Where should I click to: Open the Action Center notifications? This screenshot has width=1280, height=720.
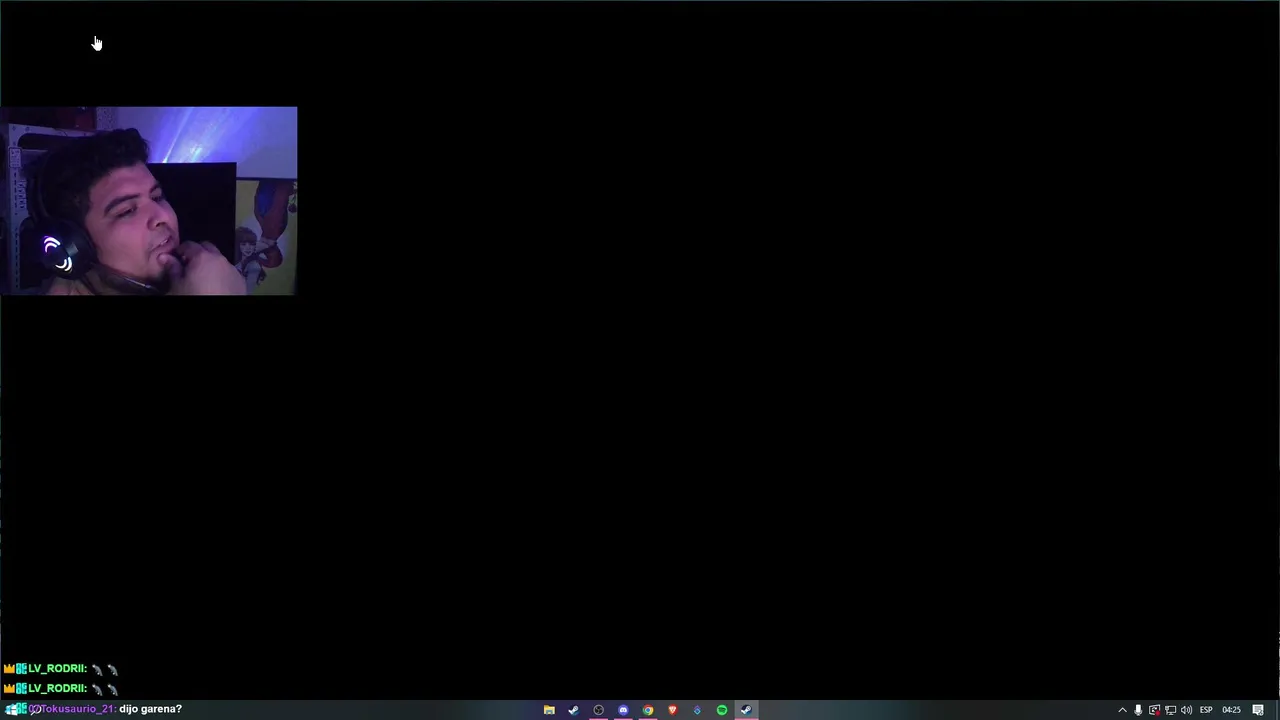pos(1258,710)
